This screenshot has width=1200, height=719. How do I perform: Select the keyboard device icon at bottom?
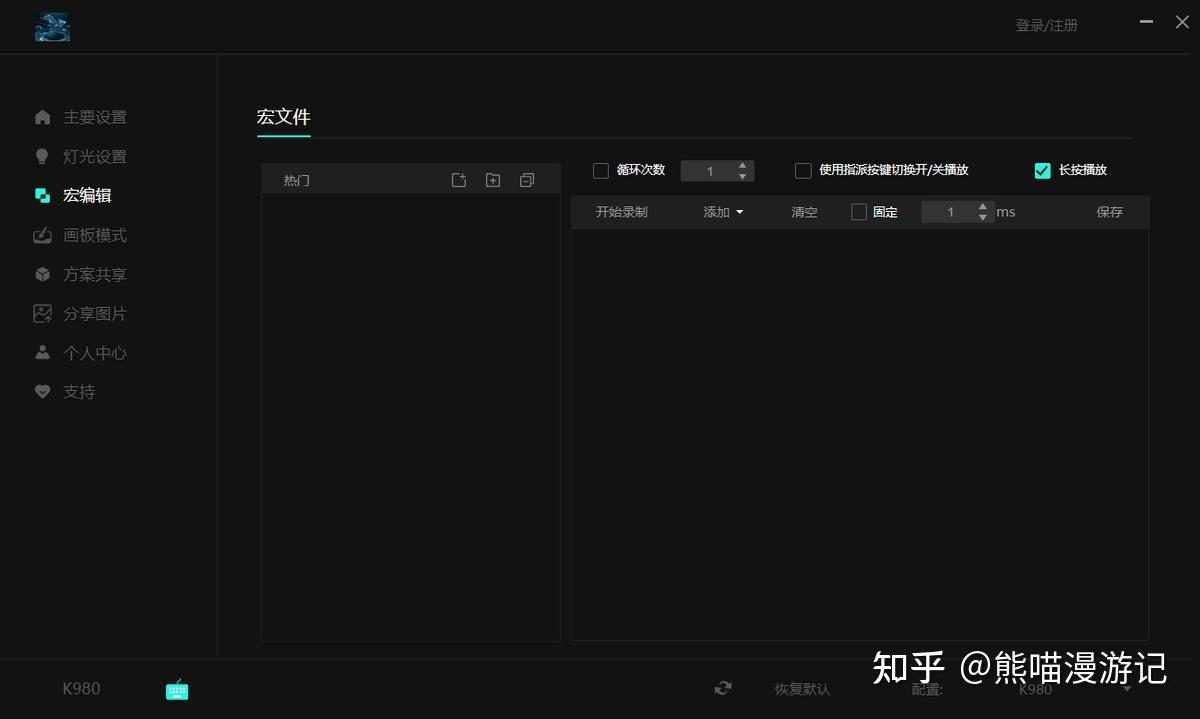tap(177, 689)
